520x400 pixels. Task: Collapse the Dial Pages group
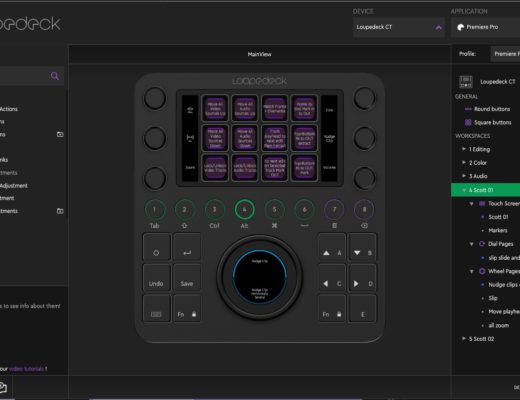[471, 244]
